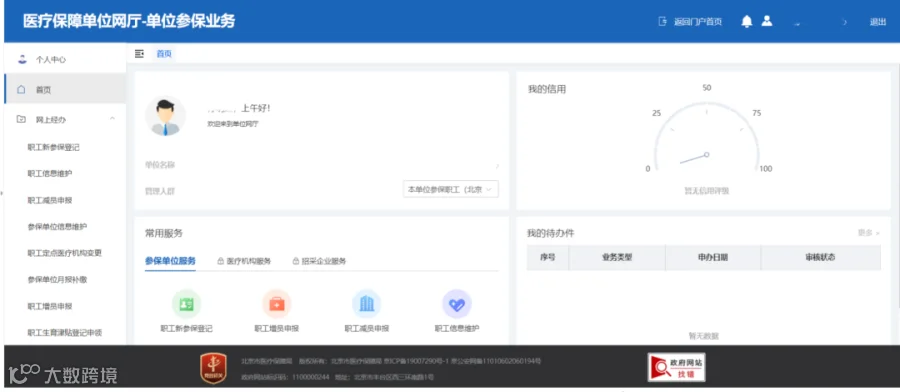Click the 职工增员申报 label under 常用服务

point(277,329)
